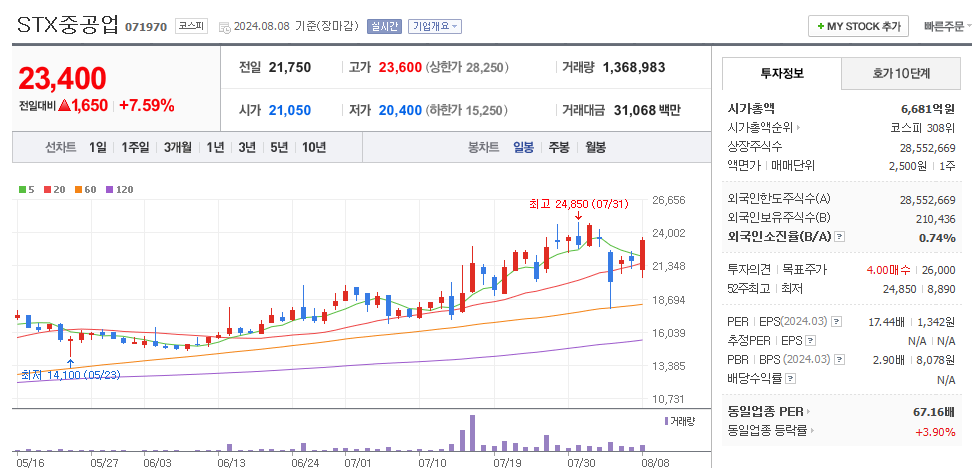Click the tallest volume bar near 07/10

point(472,433)
